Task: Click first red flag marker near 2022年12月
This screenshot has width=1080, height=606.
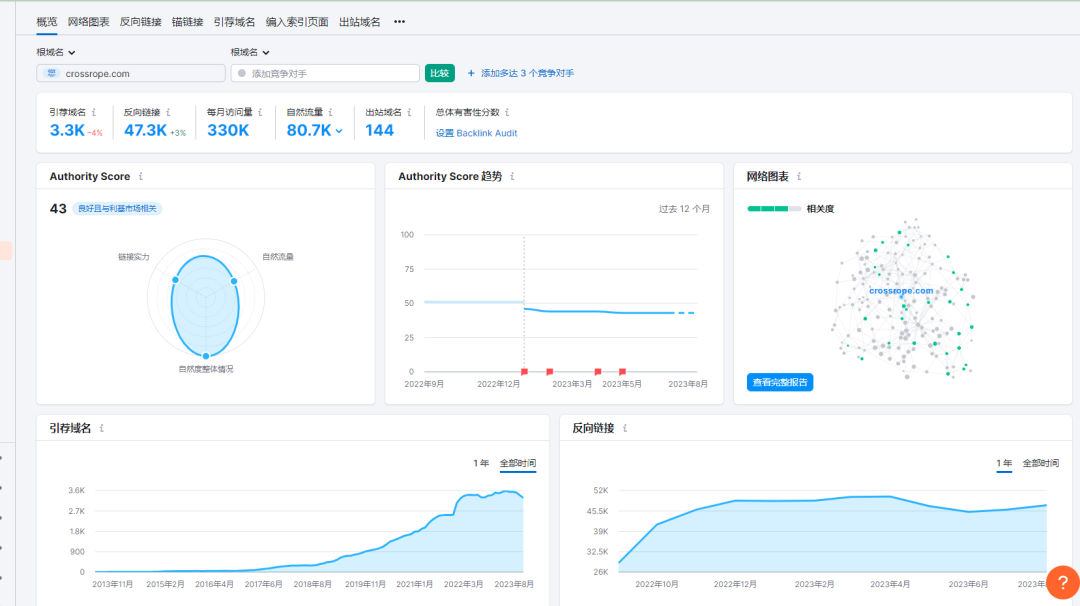Action: (x=524, y=372)
